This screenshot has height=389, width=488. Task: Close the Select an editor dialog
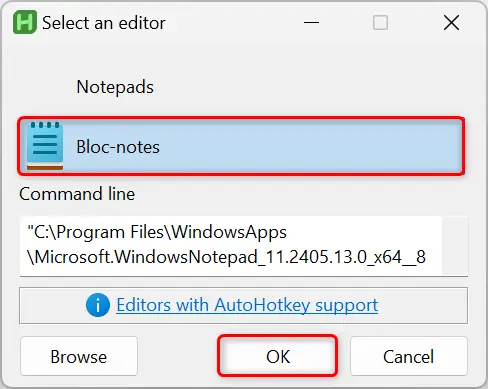pos(451,23)
